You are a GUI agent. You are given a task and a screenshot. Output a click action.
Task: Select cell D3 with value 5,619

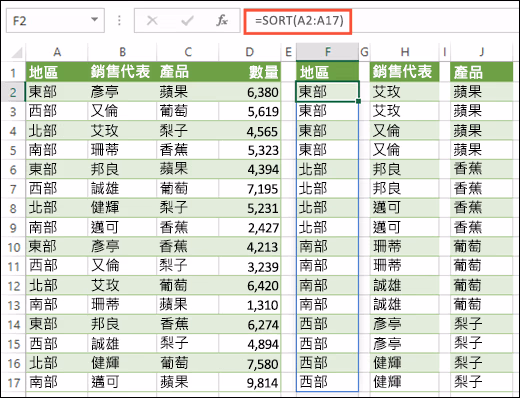point(250,111)
